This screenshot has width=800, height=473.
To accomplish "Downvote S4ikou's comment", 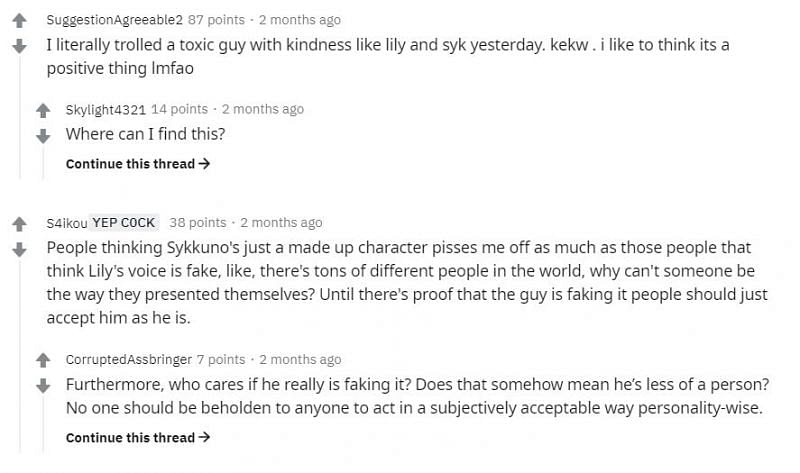I will pyautogui.click(x=17, y=249).
